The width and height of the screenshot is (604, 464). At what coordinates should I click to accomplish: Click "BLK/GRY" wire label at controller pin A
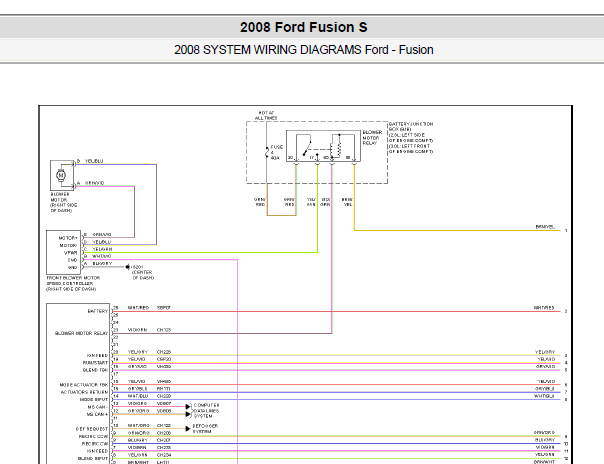click(x=102, y=264)
